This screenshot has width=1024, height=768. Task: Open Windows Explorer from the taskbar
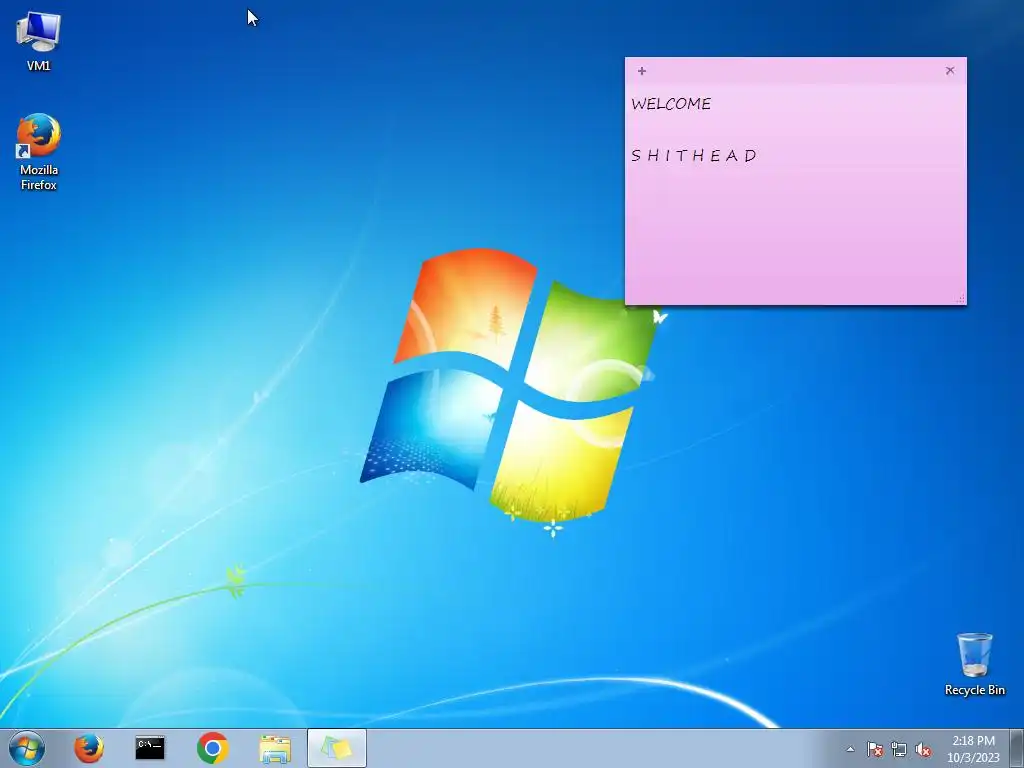tap(275, 749)
